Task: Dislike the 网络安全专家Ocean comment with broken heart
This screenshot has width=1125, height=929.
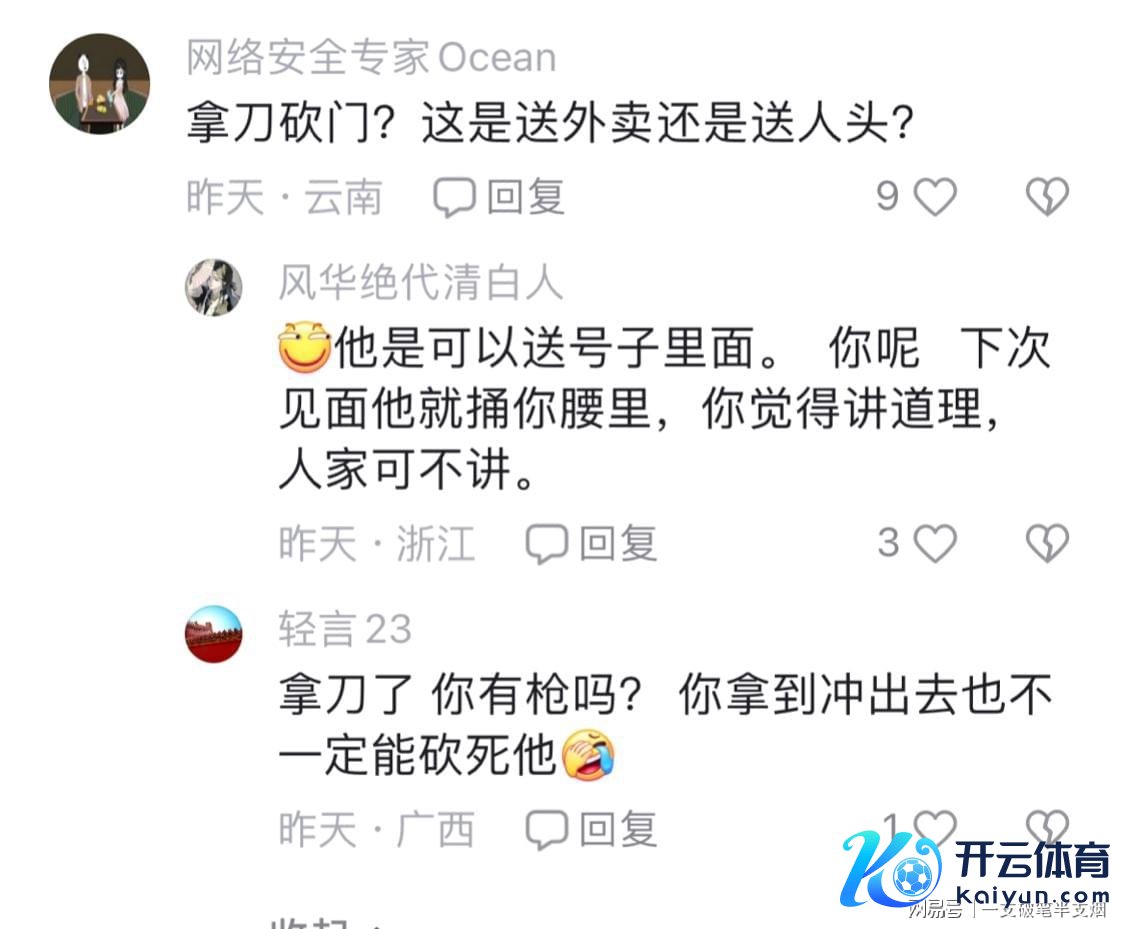Action: pos(1047,196)
